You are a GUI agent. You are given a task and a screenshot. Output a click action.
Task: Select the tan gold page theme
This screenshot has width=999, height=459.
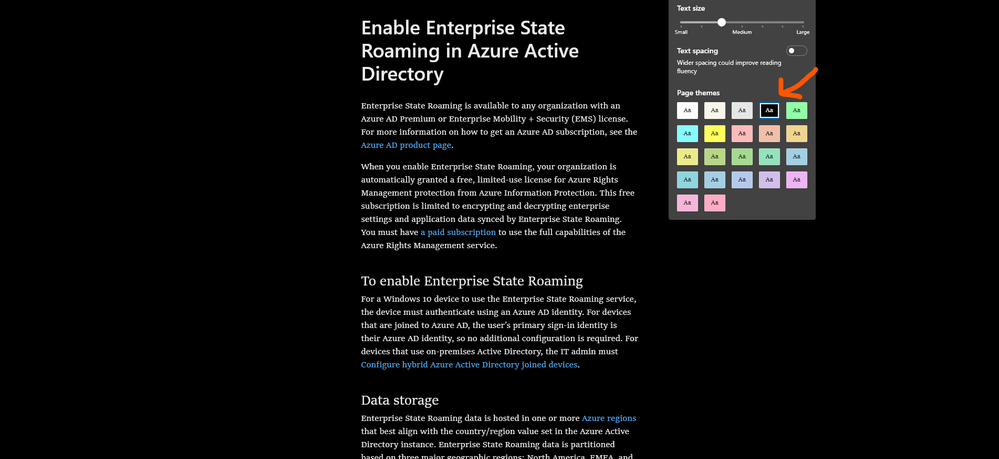click(796, 133)
